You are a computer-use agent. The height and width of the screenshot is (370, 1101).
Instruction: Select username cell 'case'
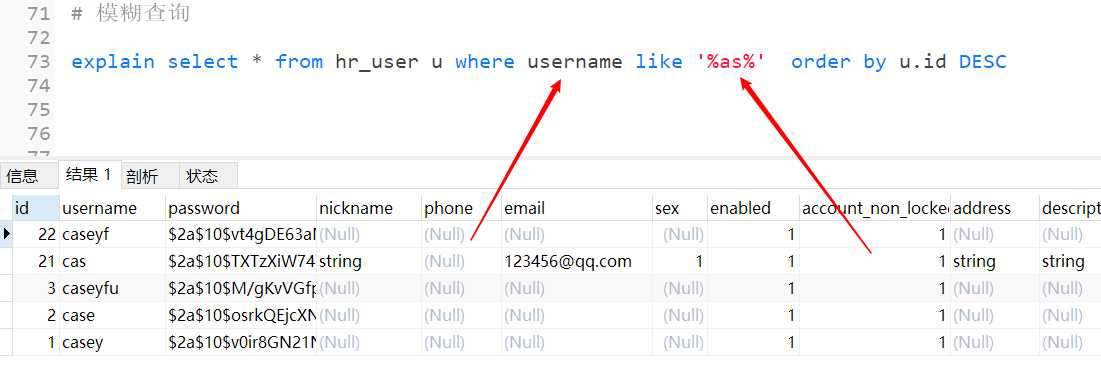[112, 316]
